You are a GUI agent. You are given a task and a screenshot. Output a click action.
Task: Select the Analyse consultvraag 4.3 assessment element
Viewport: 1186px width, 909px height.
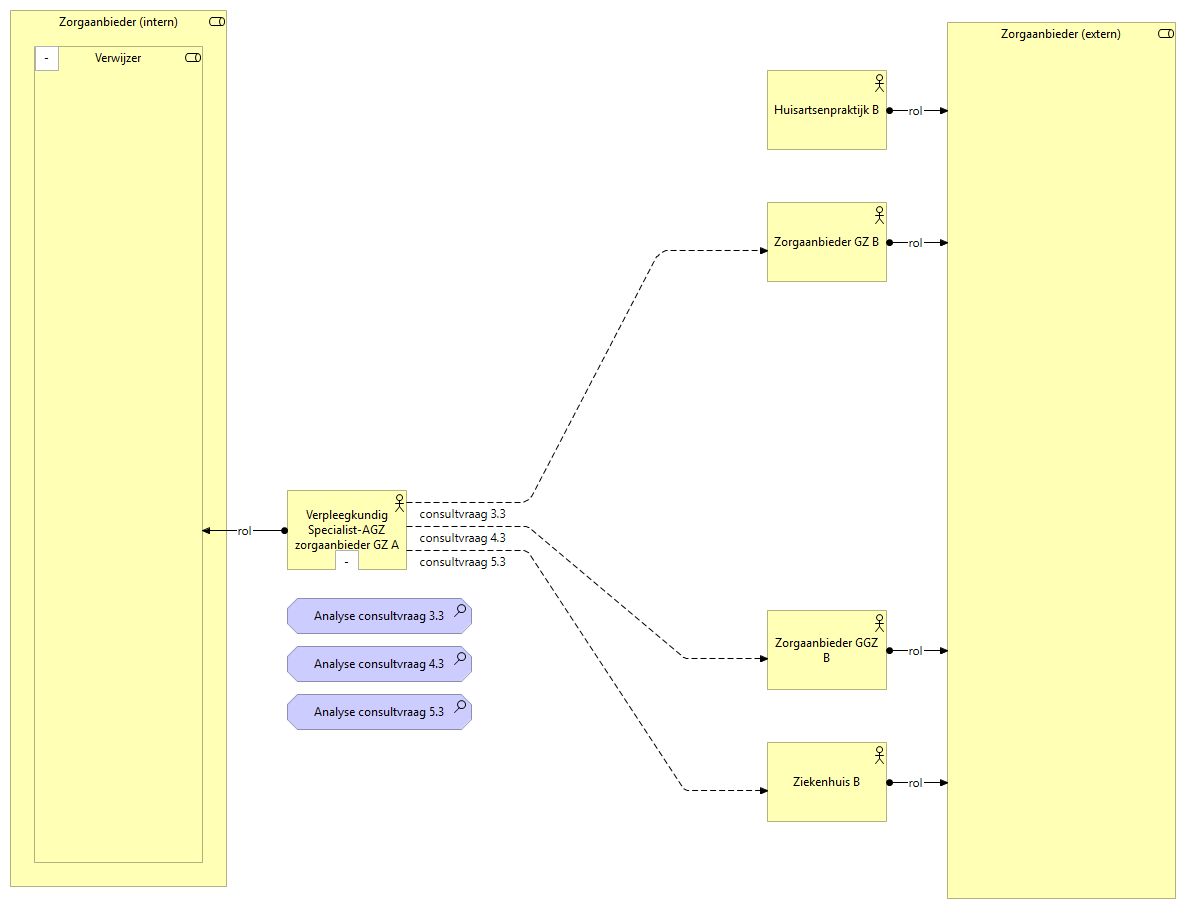click(x=378, y=664)
